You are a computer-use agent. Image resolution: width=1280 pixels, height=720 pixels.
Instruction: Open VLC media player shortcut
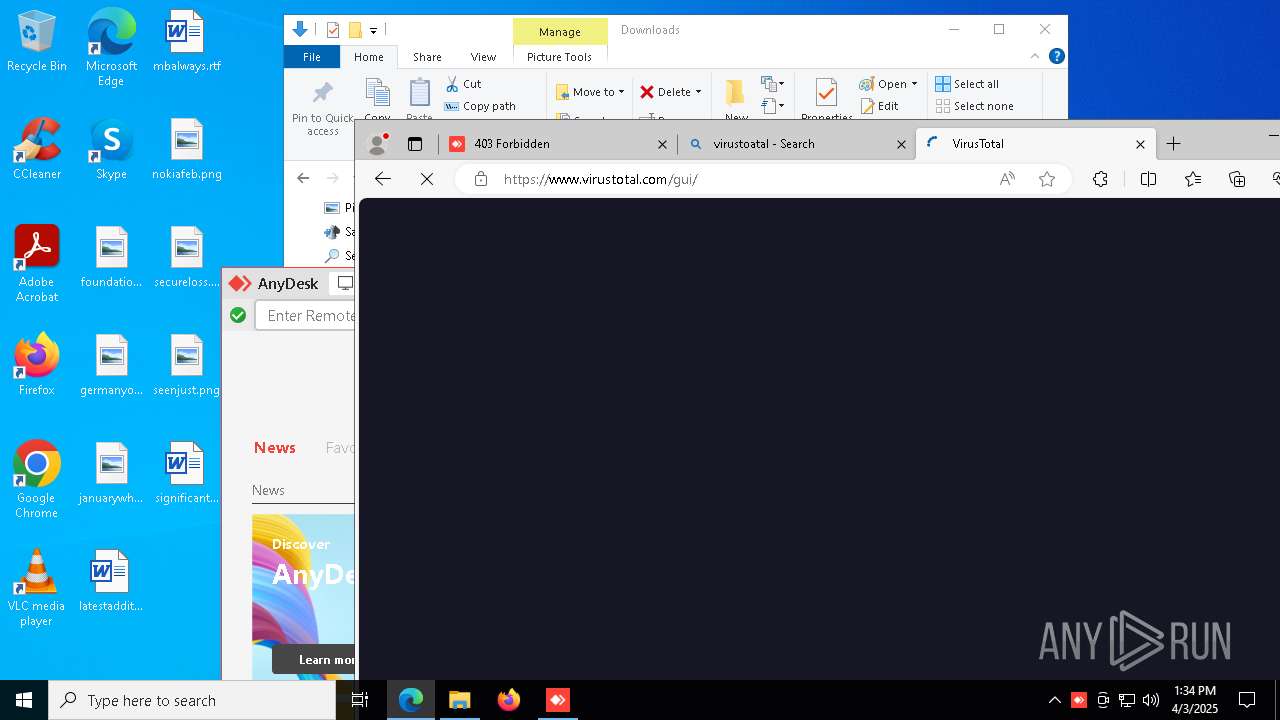pos(37,589)
